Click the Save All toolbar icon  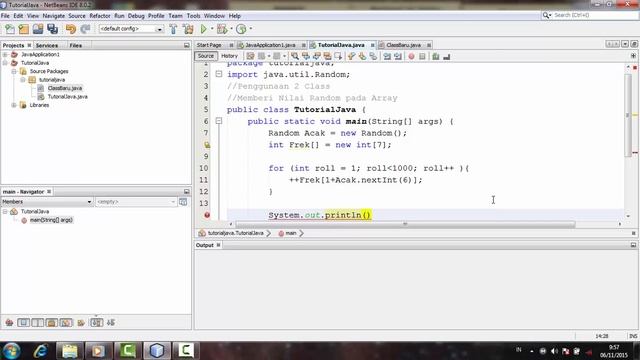pyautogui.click(x=53, y=29)
